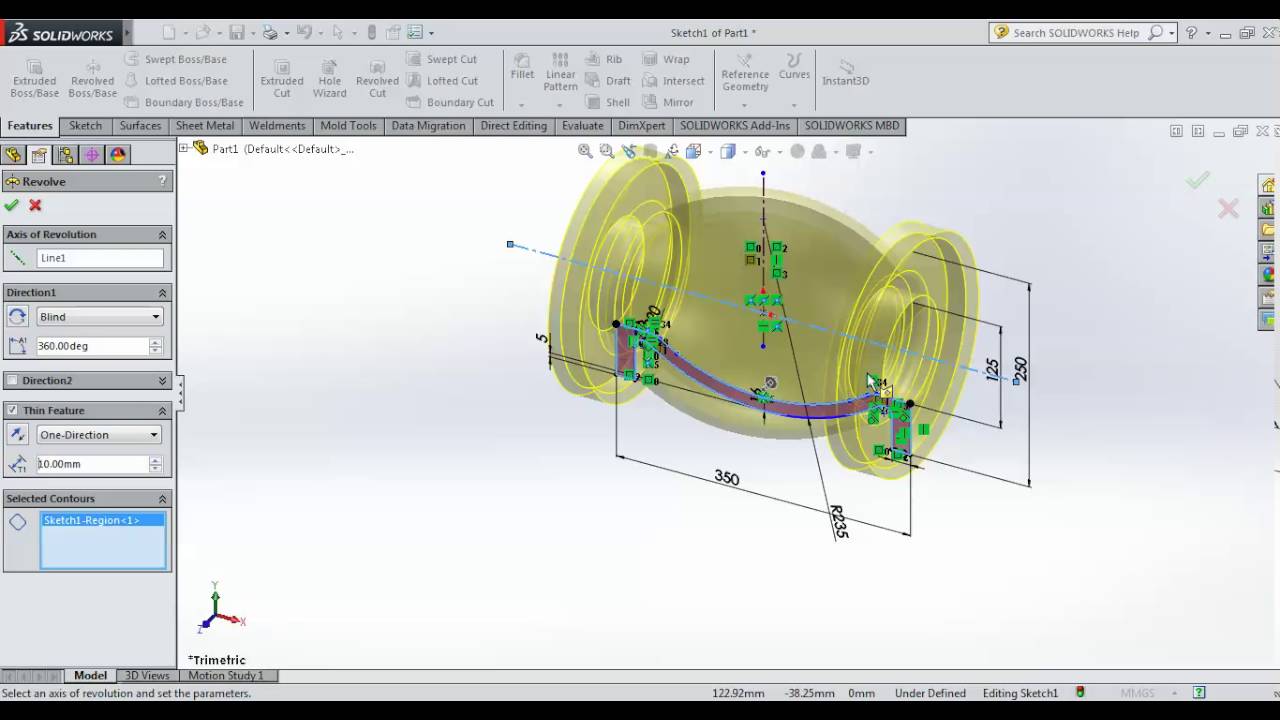Expand the Direction2 section
1280x720 pixels.
[162, 381]
